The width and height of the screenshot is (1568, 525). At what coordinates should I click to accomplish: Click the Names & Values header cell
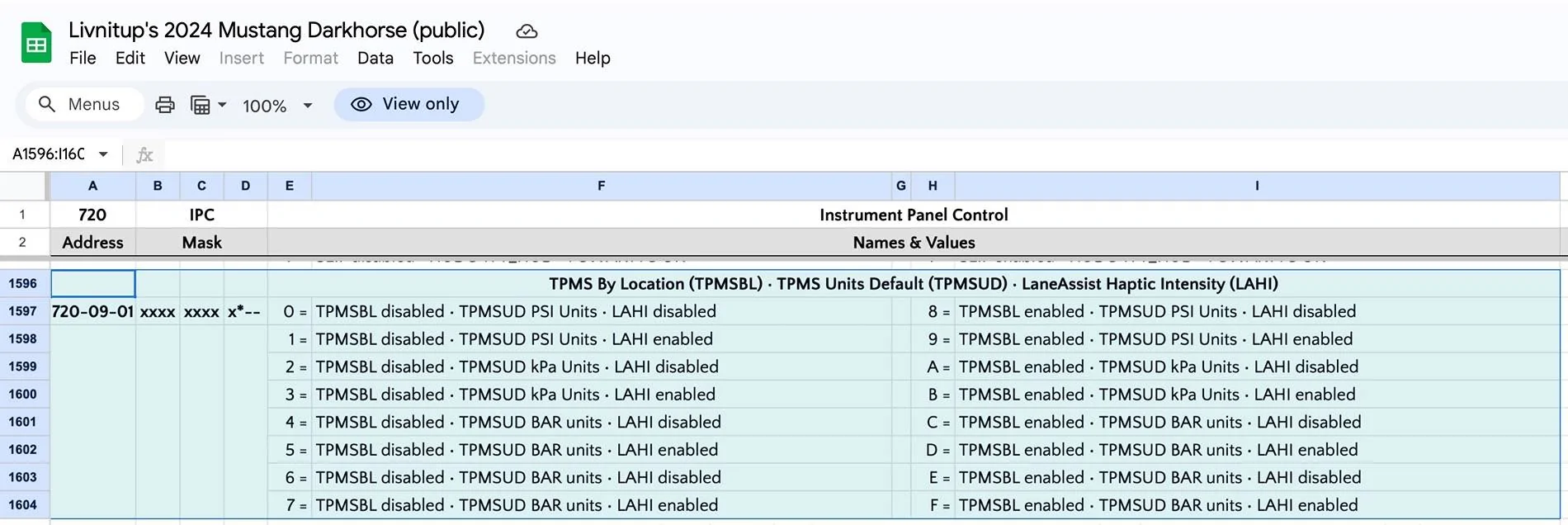[914, 242]
